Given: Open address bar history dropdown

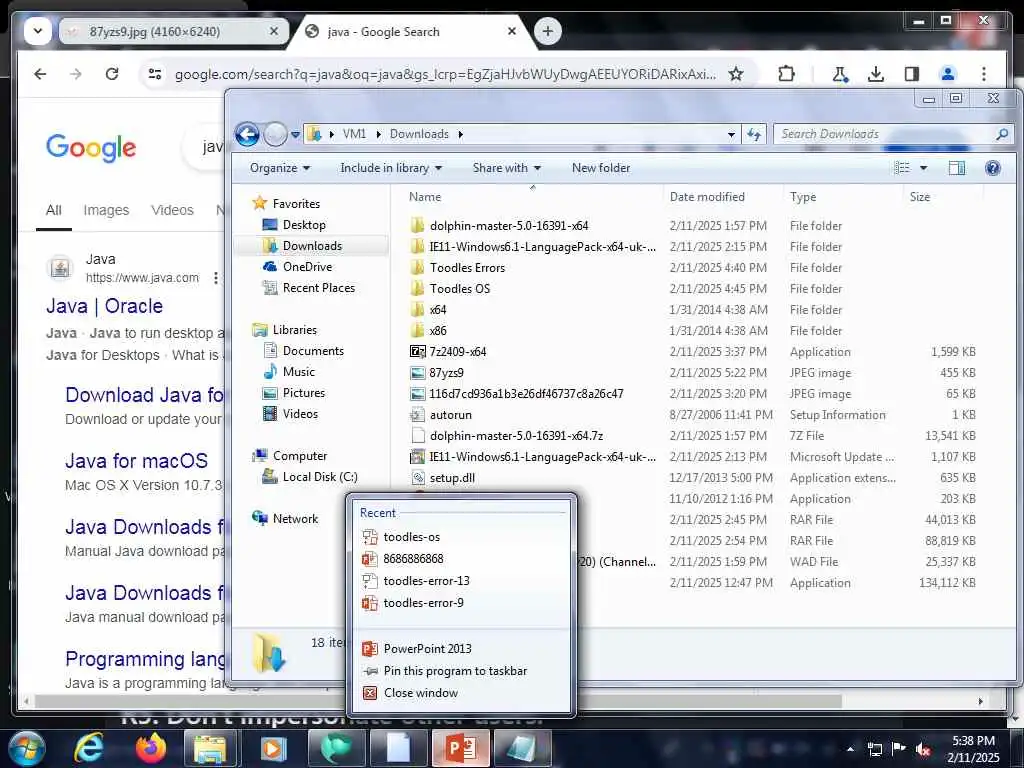Looking at the screenshot, I should [731, 135].
